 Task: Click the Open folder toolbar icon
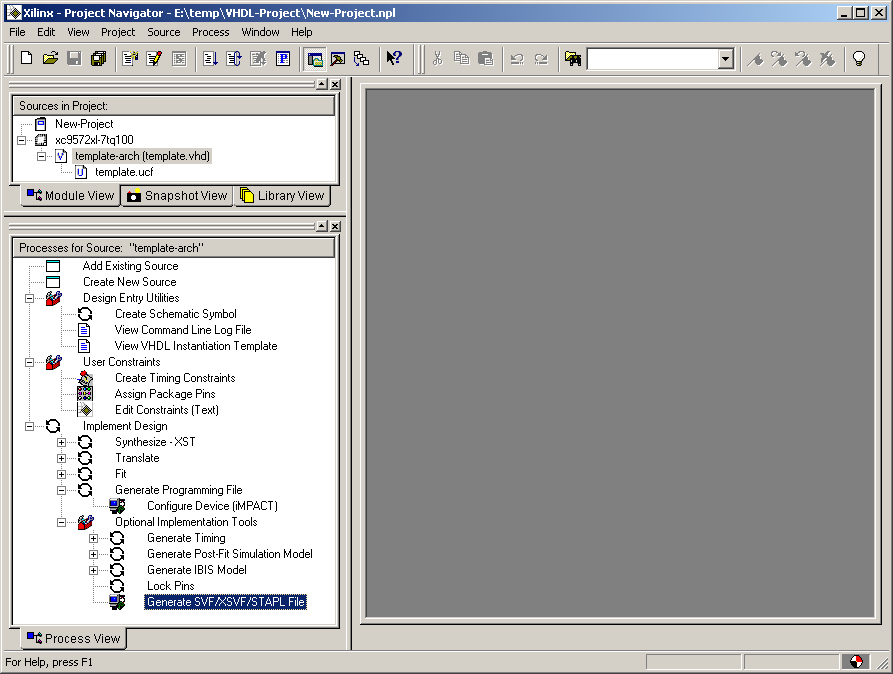point(50,58)
